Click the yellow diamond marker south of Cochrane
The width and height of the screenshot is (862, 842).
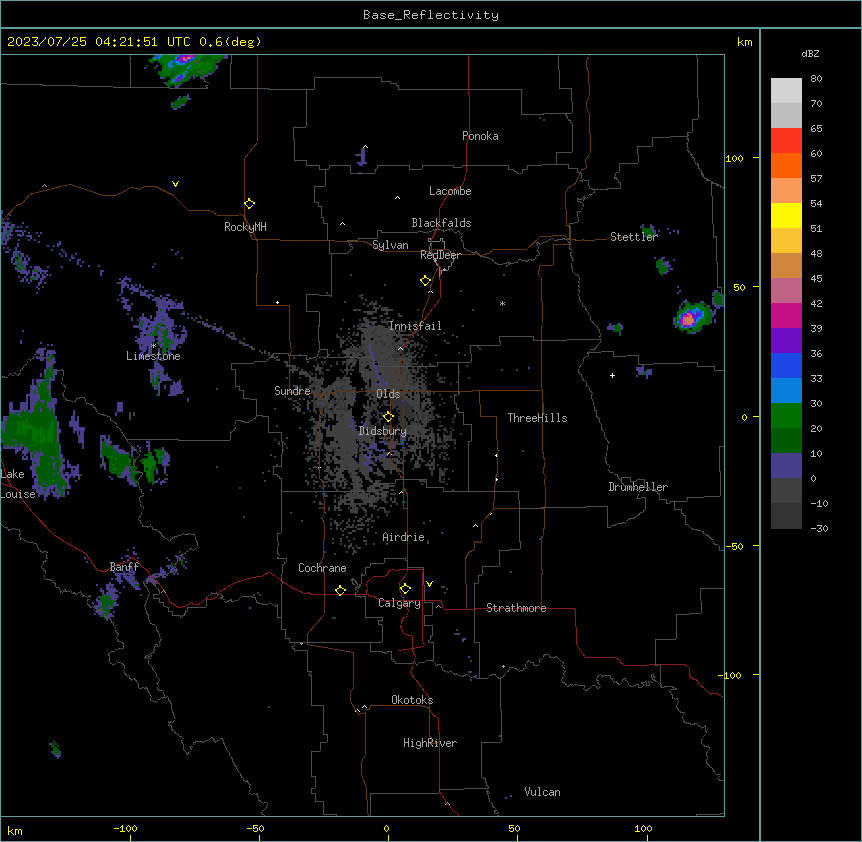(340, 590)
